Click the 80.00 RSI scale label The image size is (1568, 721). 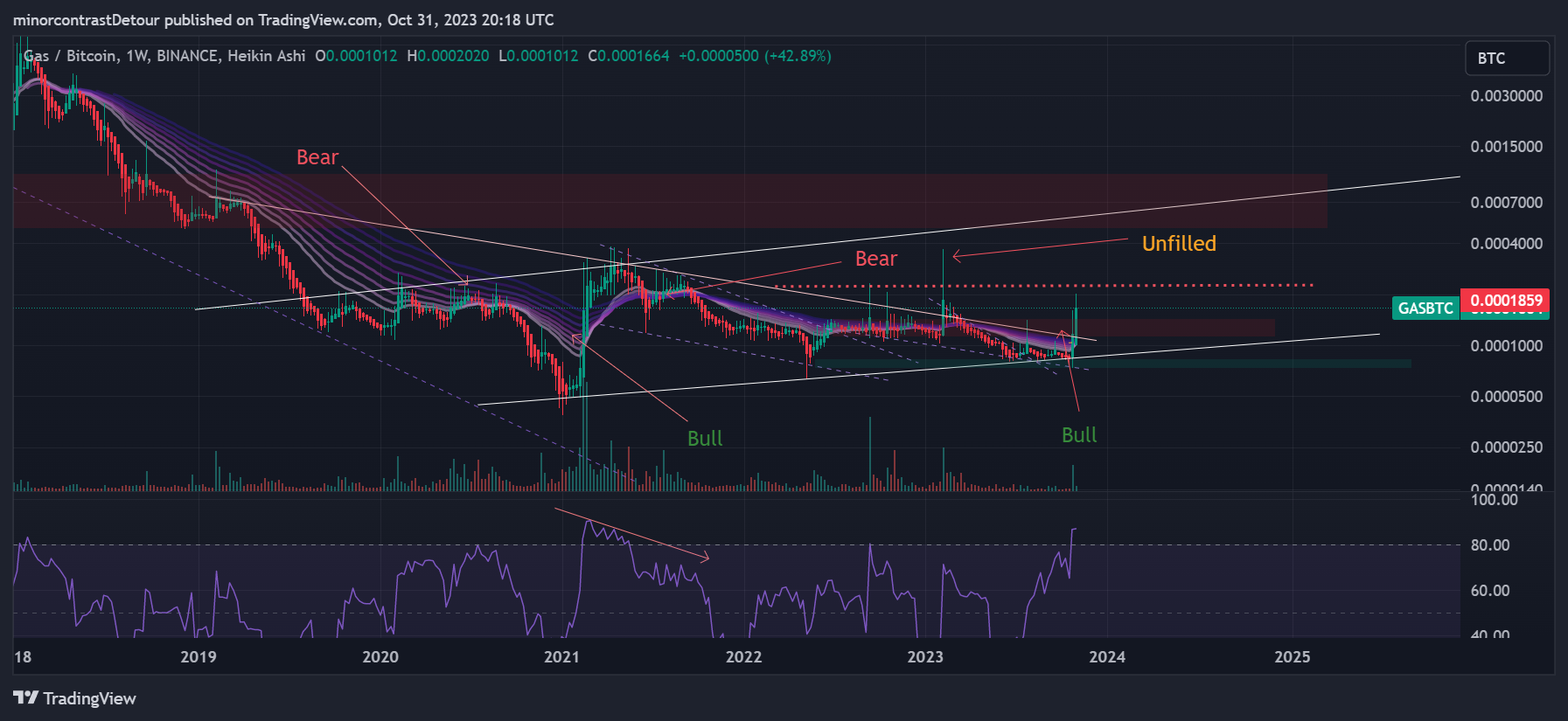pyautogui.click(x=1490, y=545)
